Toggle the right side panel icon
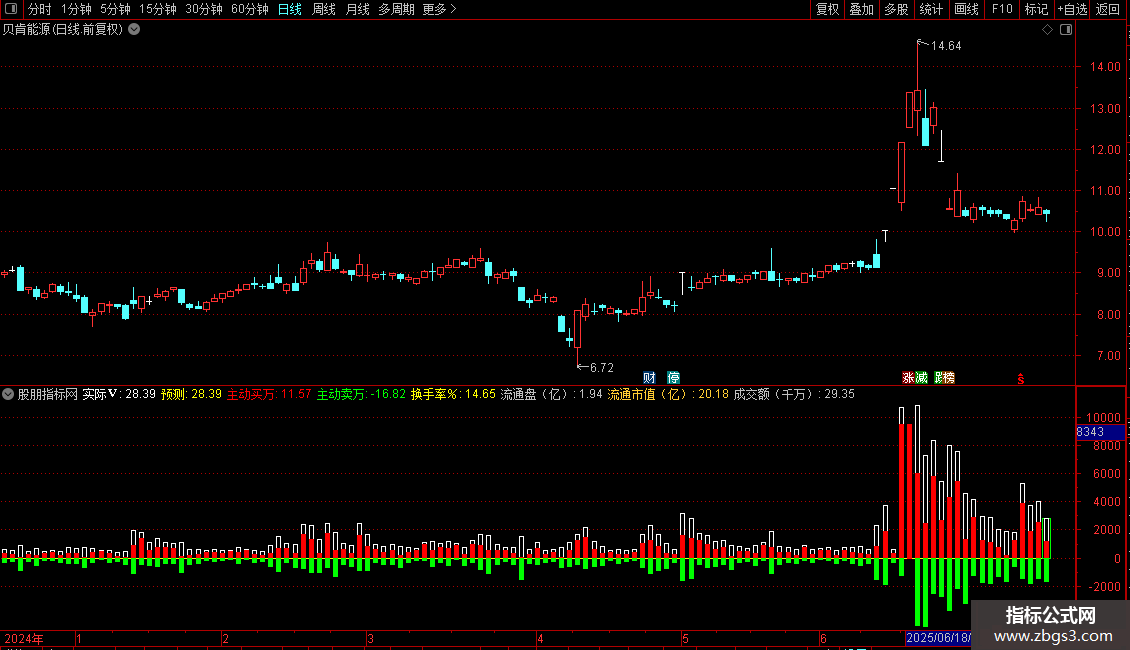 tap(1066, 30)
